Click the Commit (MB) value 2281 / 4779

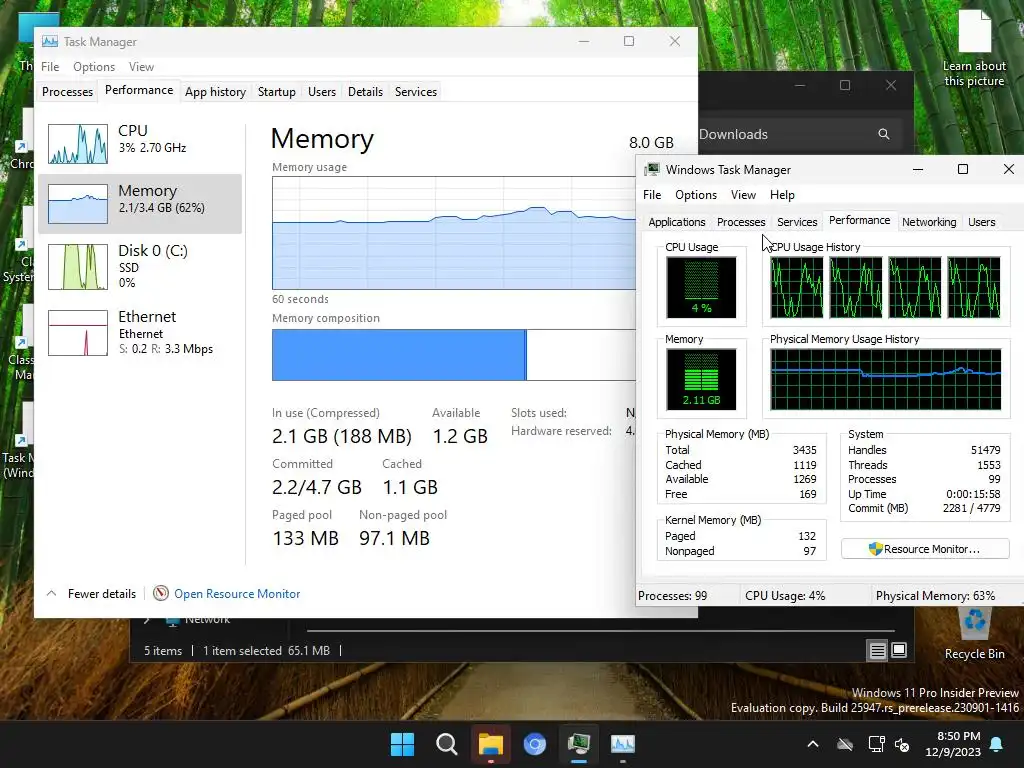[x=971, y=508]
